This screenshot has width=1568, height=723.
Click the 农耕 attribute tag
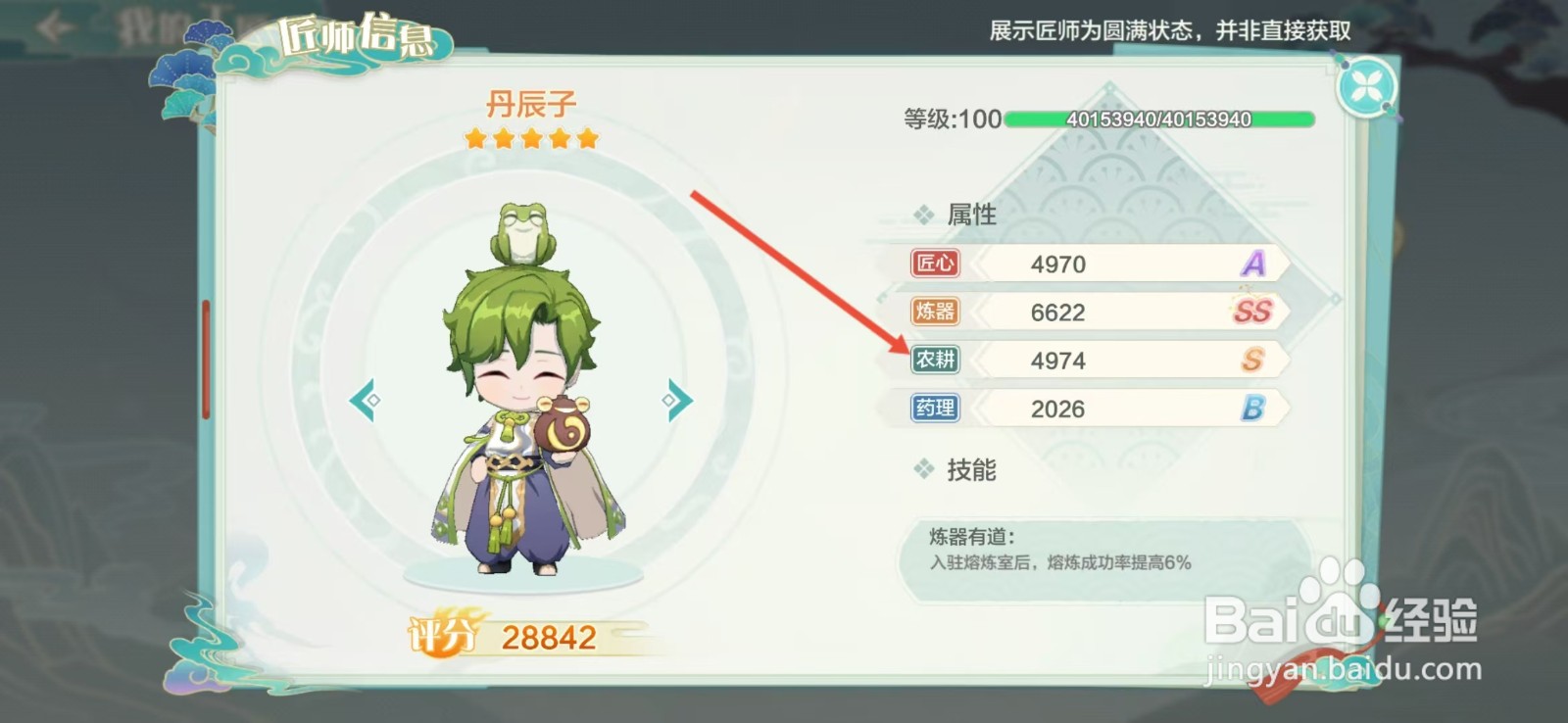coord(935,360)
